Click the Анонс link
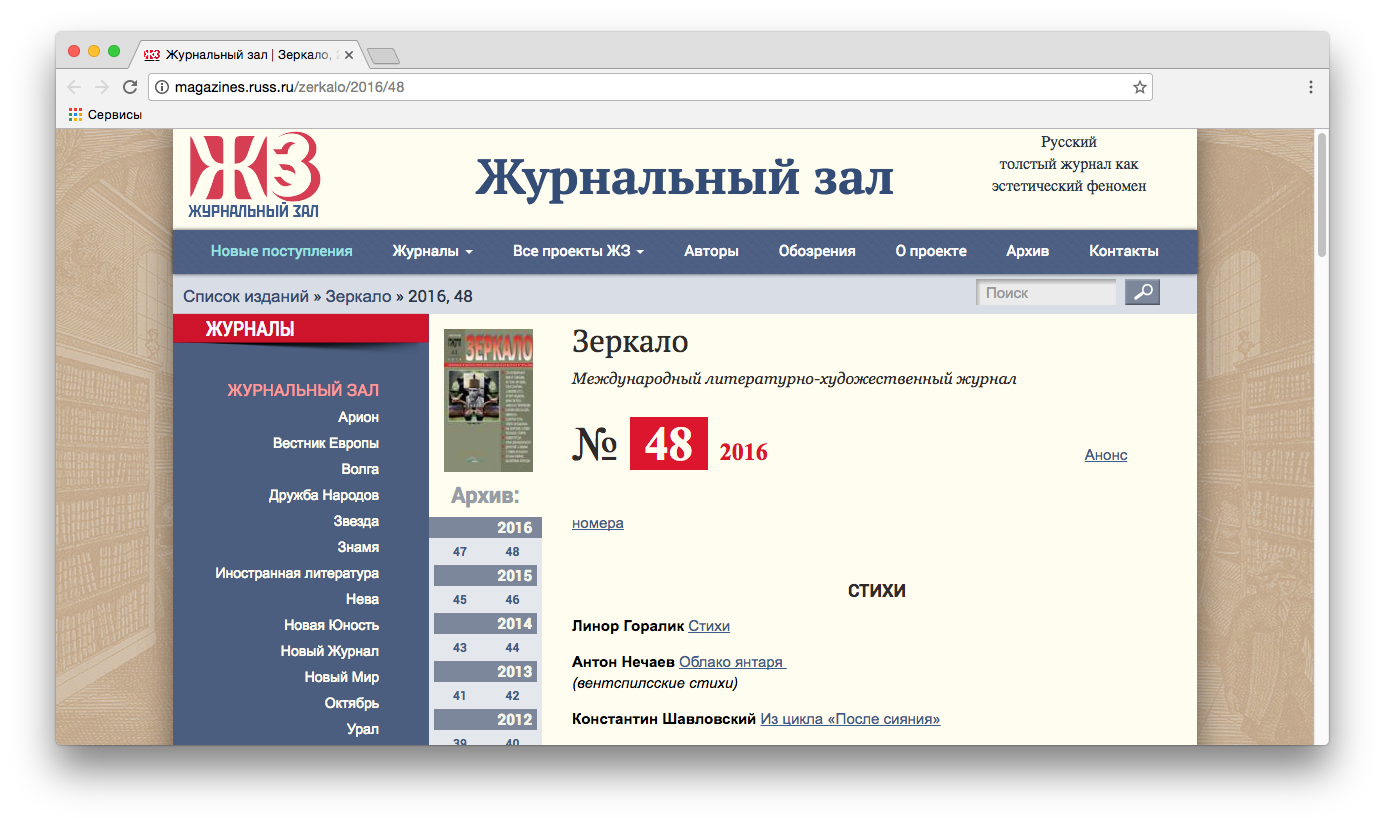Screen dimensions: 1385x825 1105,455
